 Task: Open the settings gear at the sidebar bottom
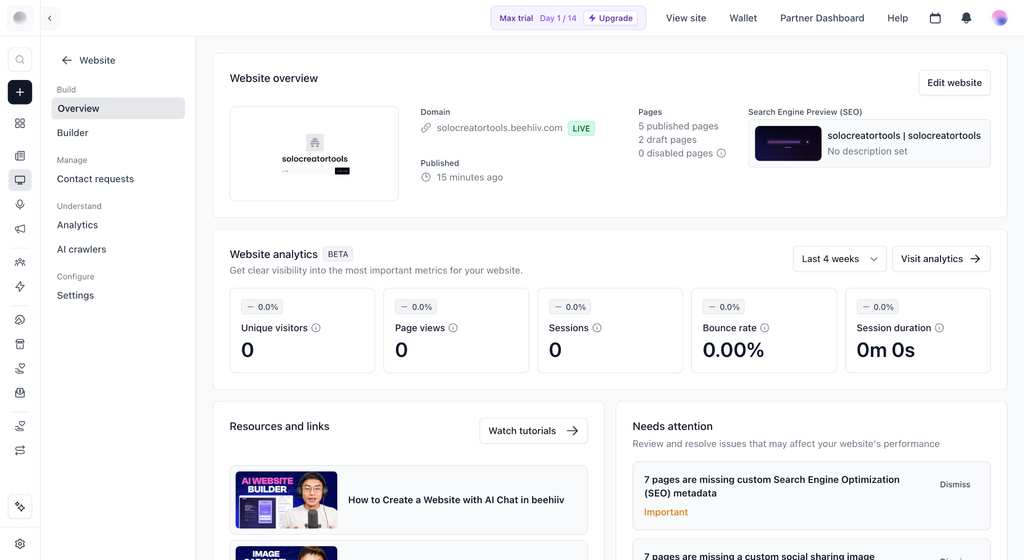[x=20, y=544]
